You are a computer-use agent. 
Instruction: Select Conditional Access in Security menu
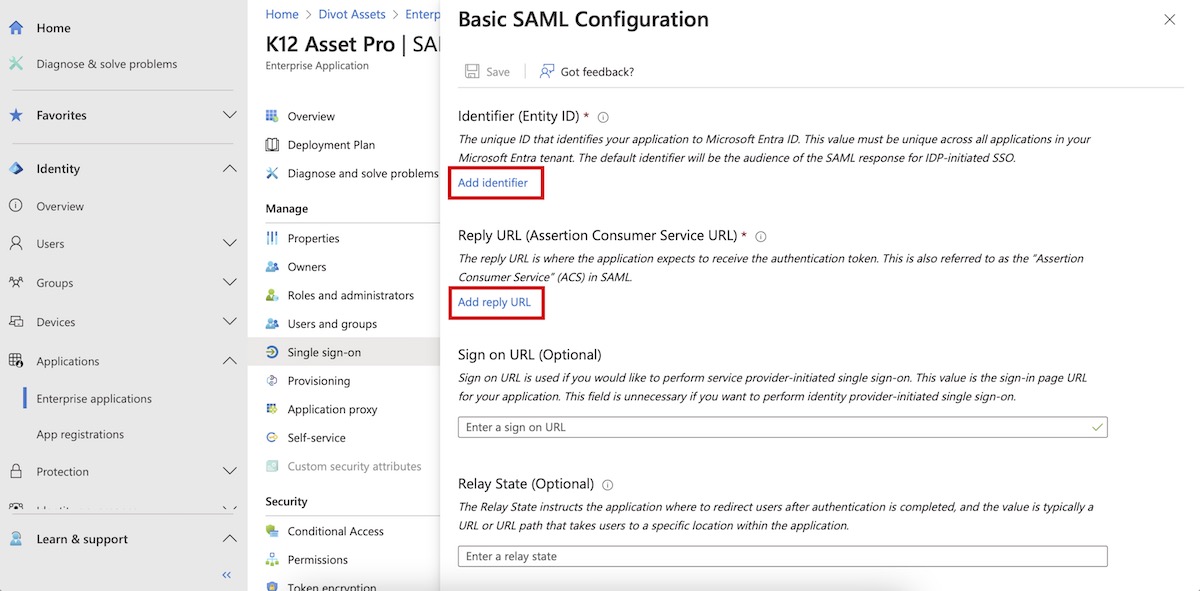tap(335, 531)
